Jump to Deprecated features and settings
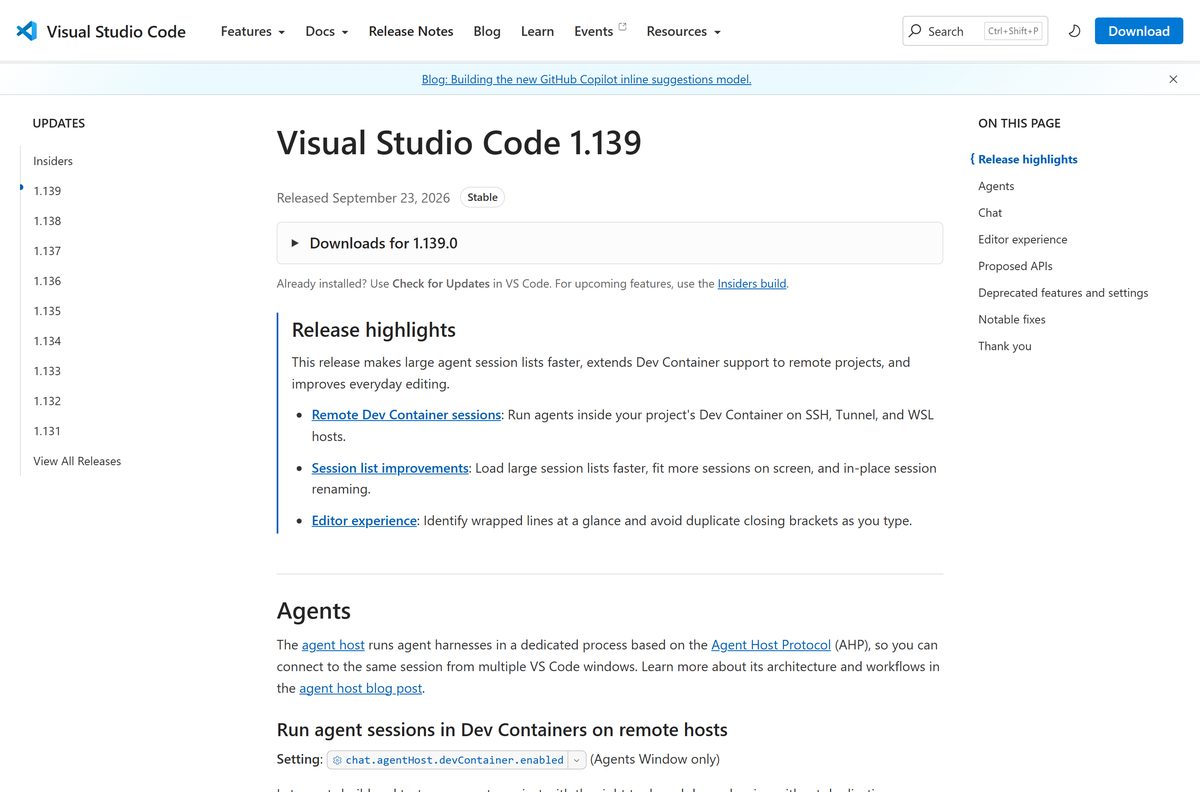The image size is (1200, 792). pos(1063,293)
